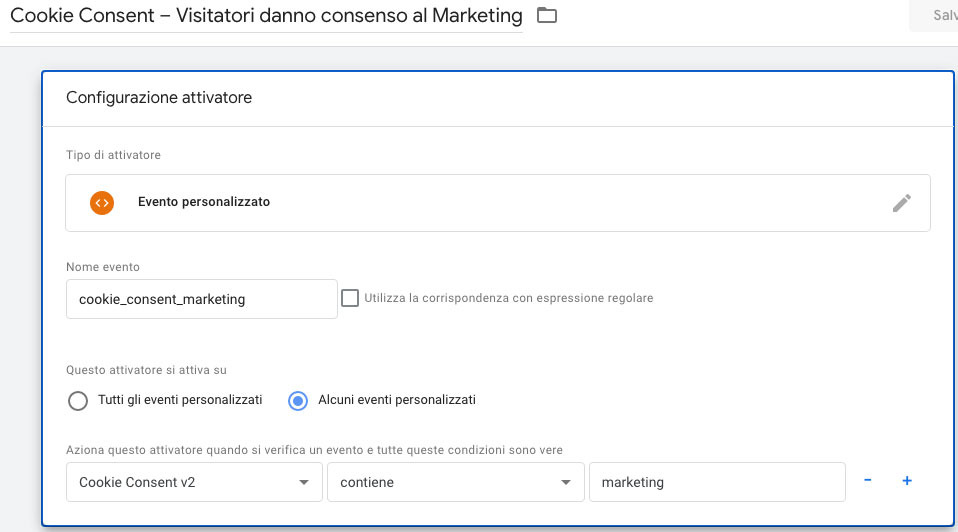Enable regular expression matching checkbox
The image size is (958, 532).
pyautogui.click(x=350, y=298)
